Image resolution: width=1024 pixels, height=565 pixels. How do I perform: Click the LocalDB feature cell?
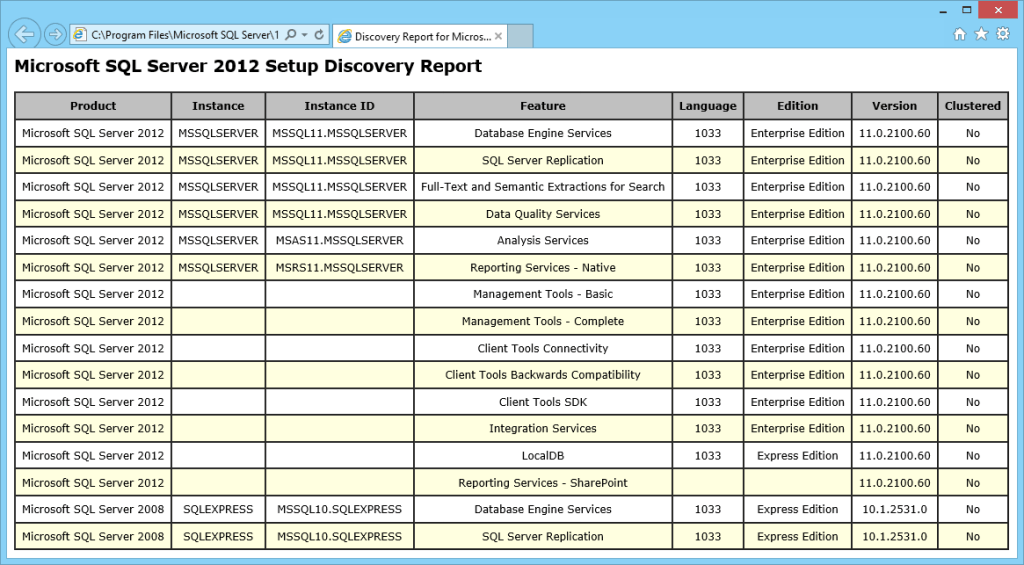543,455
